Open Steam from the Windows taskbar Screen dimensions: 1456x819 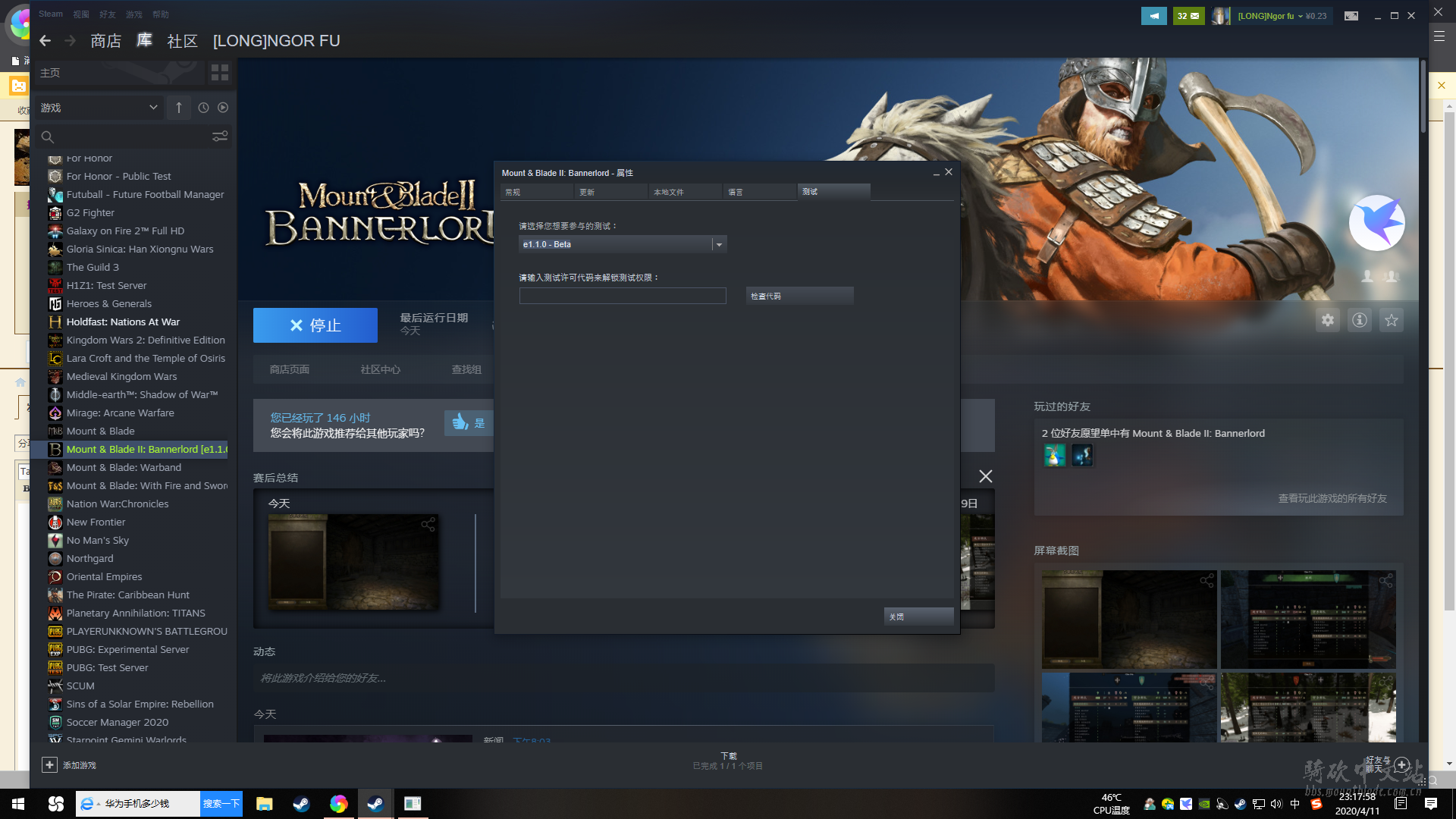(x=375, y=804)
